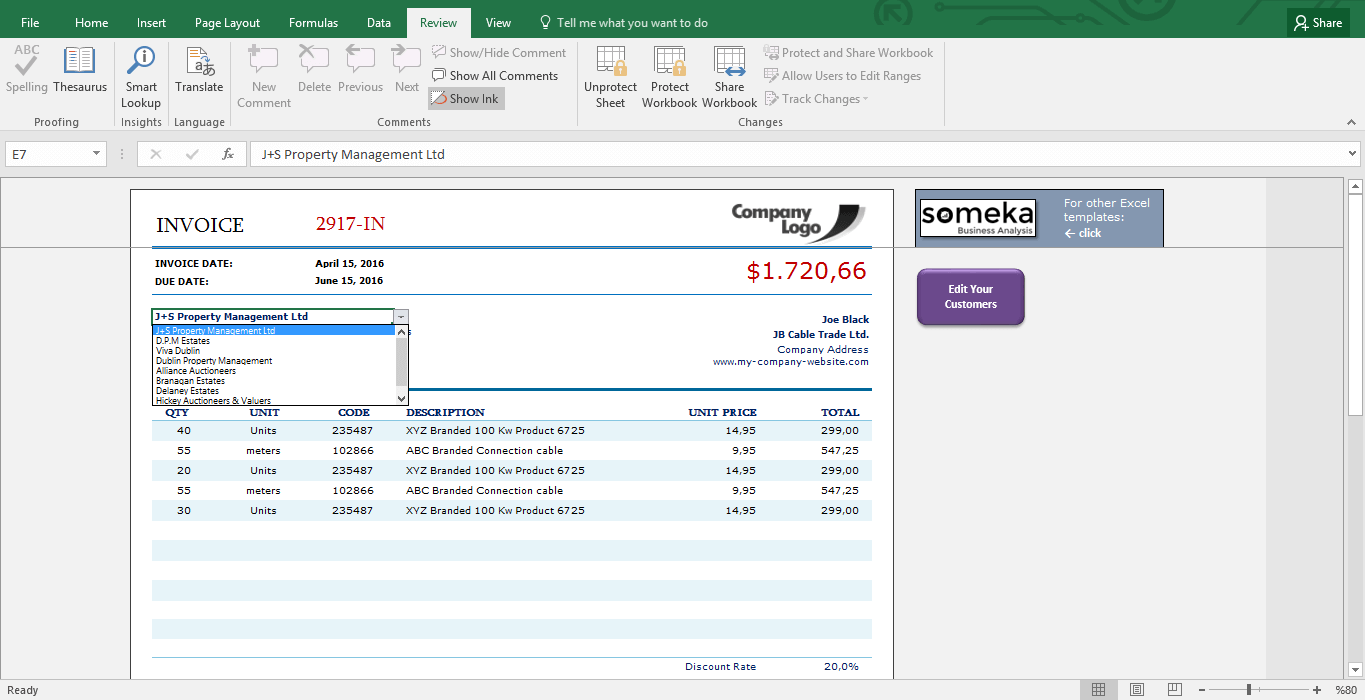
Task: Click the Discount Rate value 20,0%
Action: (840, 667)
